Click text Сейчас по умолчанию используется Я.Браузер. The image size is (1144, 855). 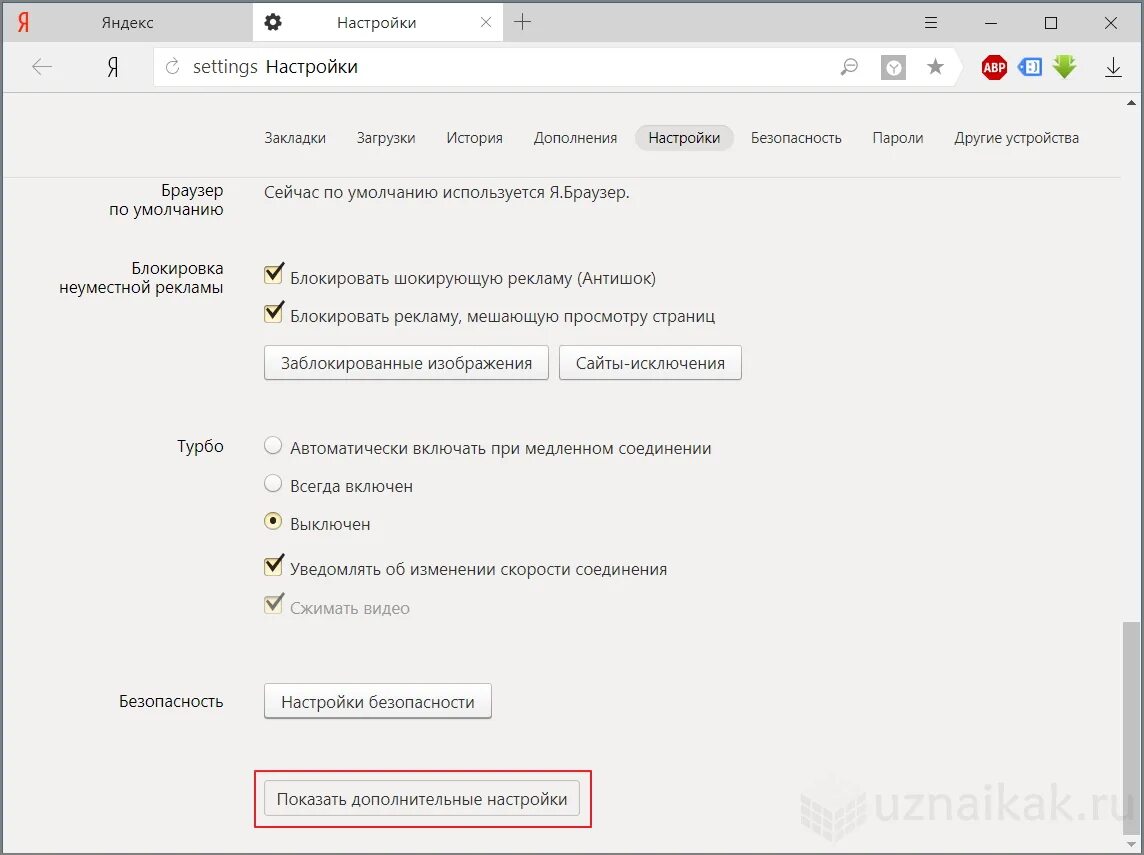(447, 193)
